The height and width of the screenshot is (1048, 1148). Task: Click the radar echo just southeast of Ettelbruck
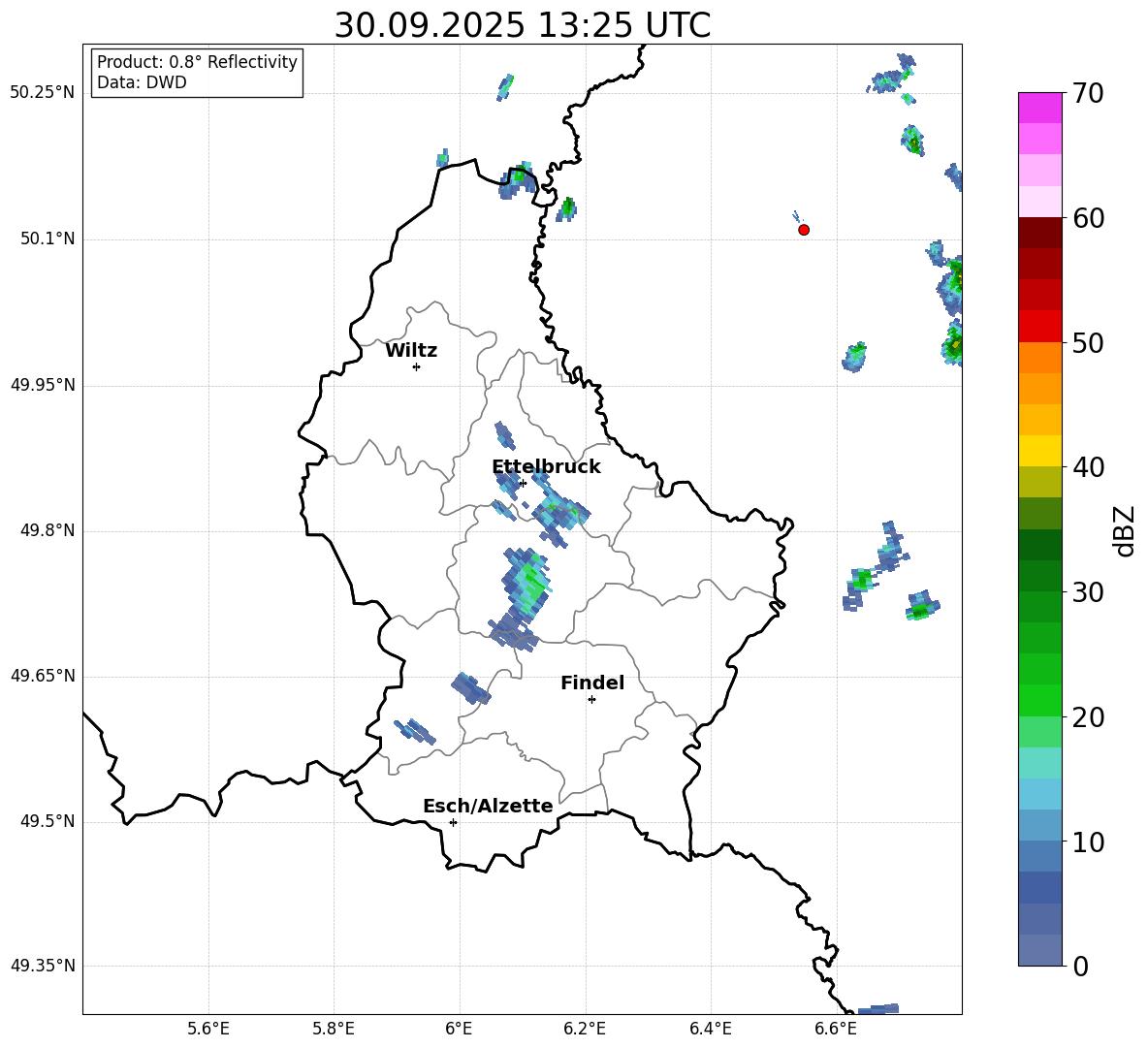tap(559, 510)
